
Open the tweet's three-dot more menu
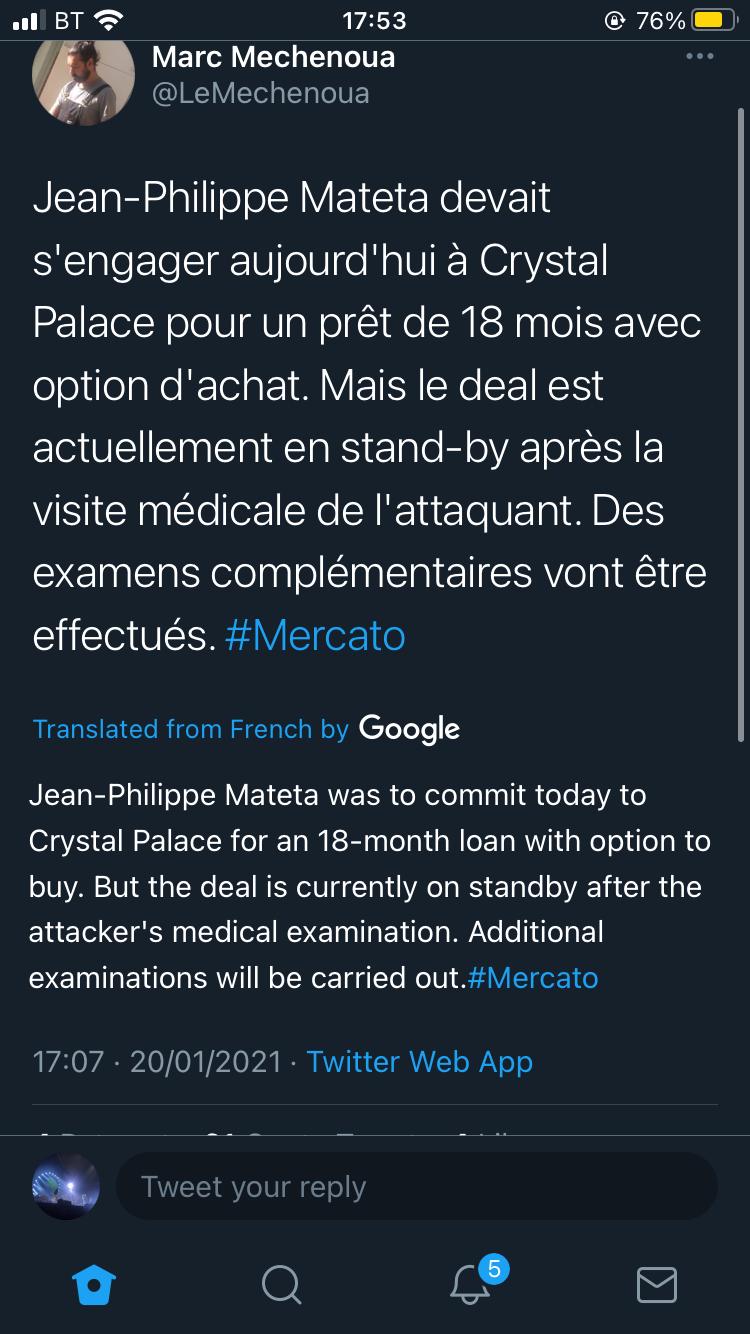point(700,57)
